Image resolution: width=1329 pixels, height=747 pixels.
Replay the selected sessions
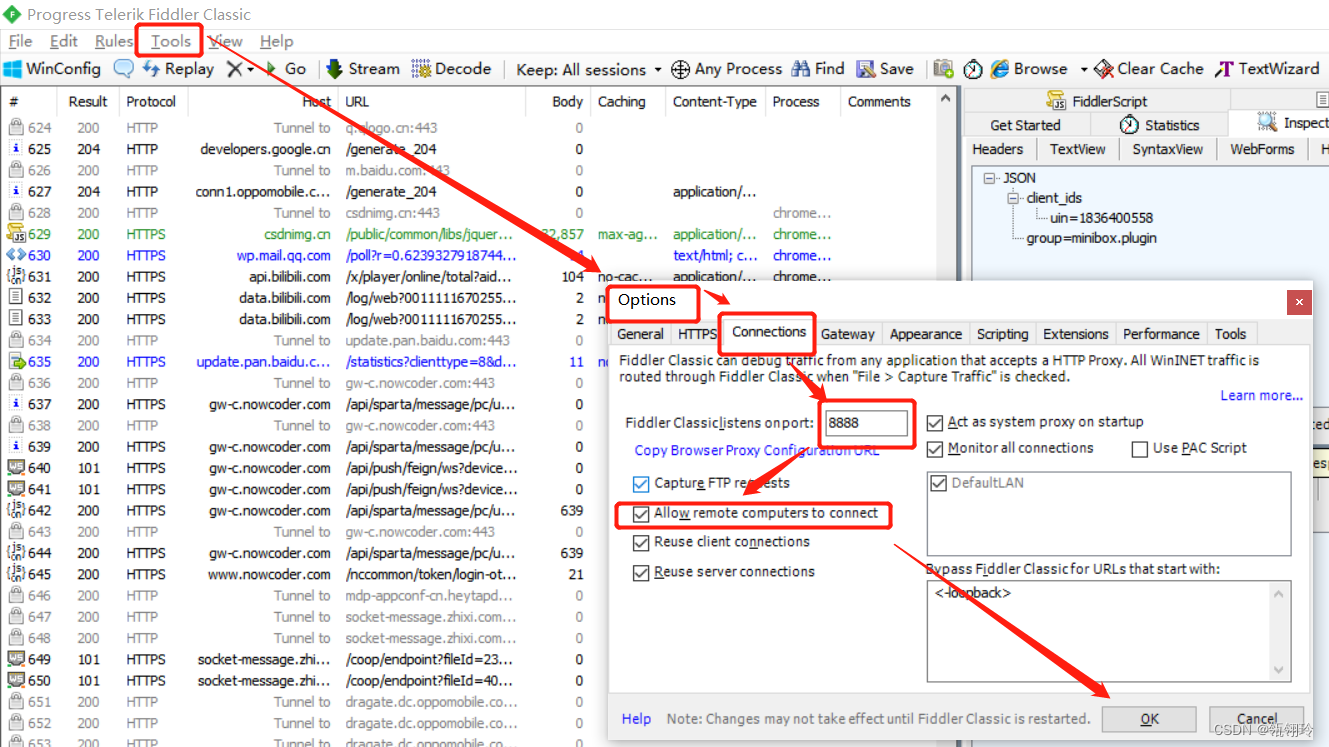click(x=178, y=69)
